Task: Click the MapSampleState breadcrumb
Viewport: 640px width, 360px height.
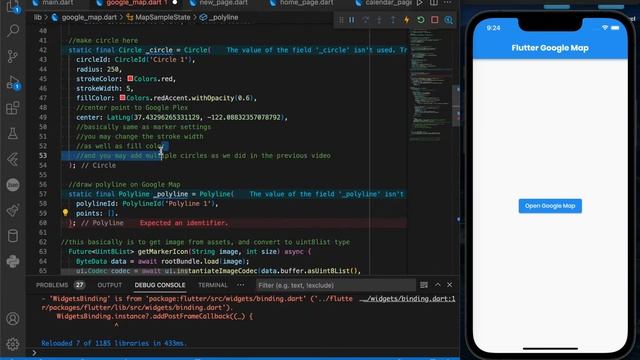Action: tap(162, 18)
